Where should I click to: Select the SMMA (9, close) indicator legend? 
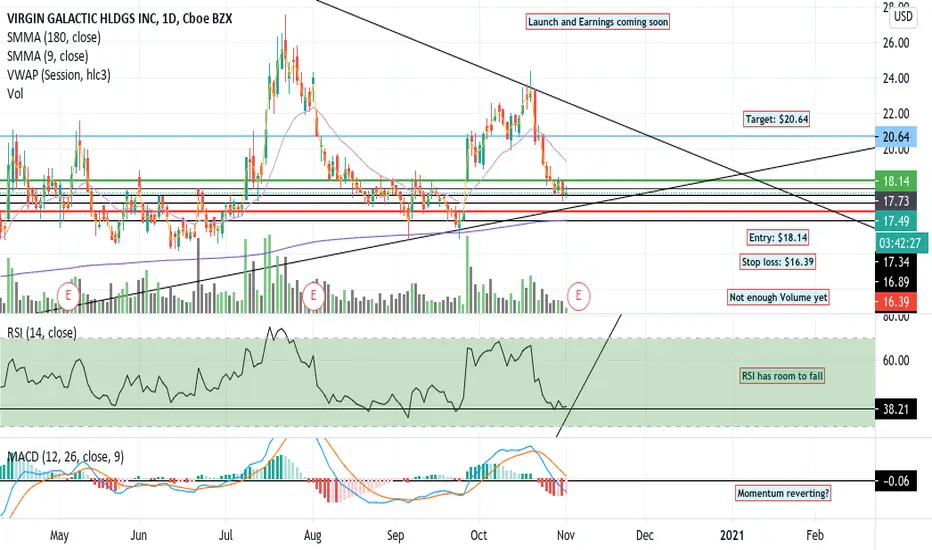48,56
